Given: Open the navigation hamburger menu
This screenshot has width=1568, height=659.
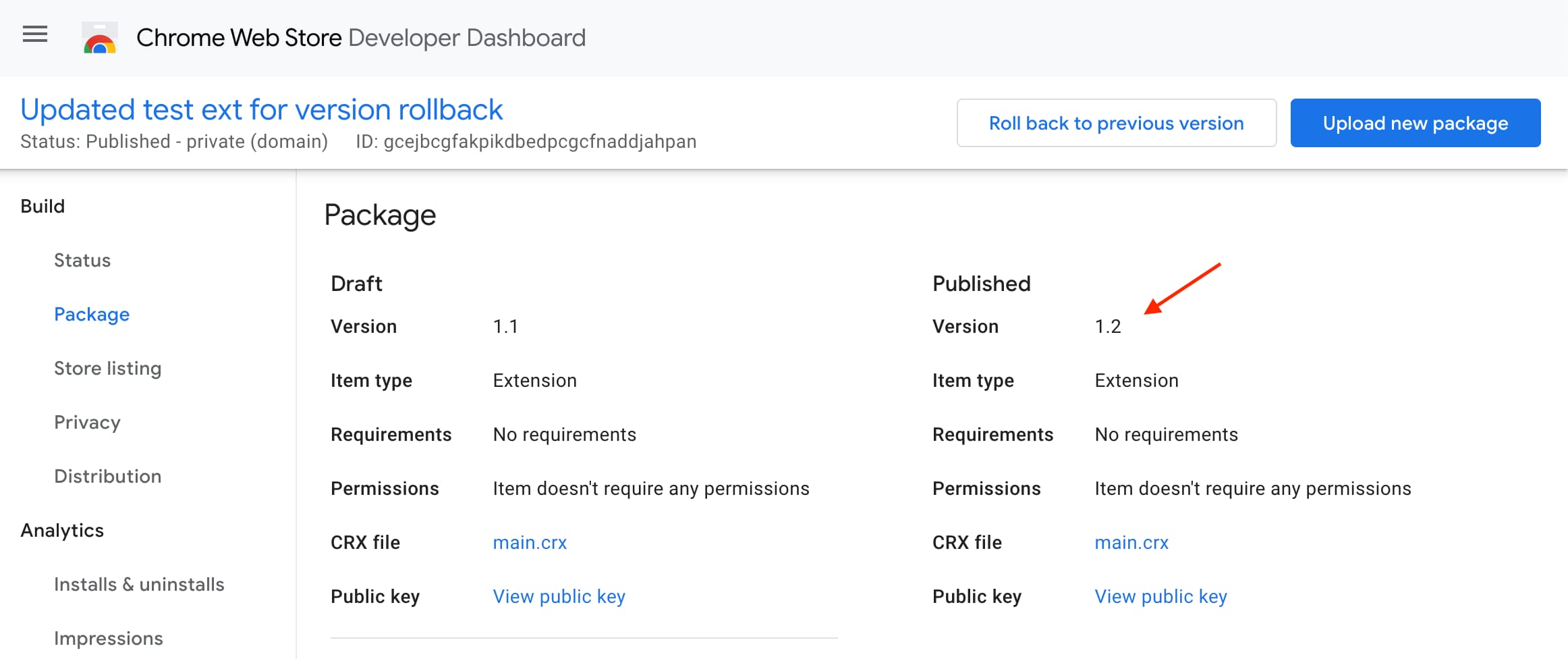Looking at the screenshot, I should point(34,35).
